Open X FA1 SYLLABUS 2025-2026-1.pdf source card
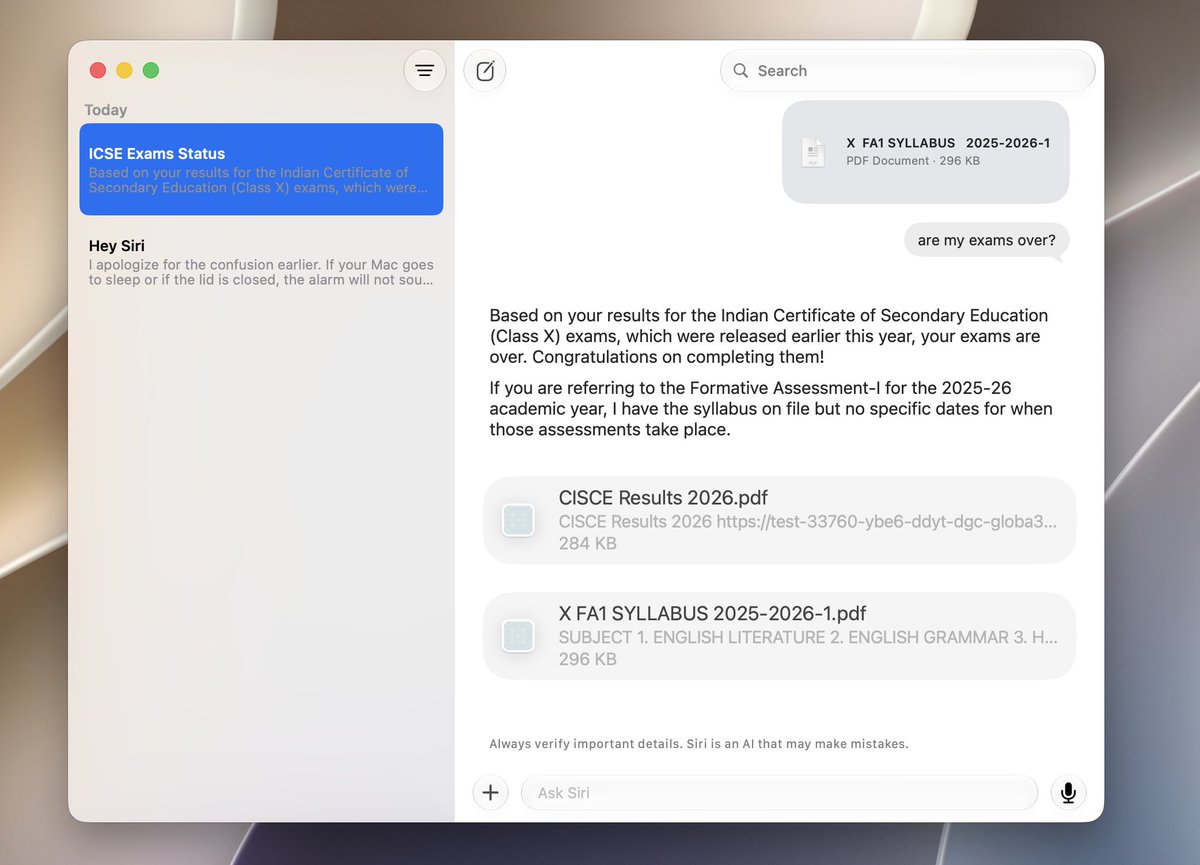Screen dimensions: 1200x865 [780, 636]
